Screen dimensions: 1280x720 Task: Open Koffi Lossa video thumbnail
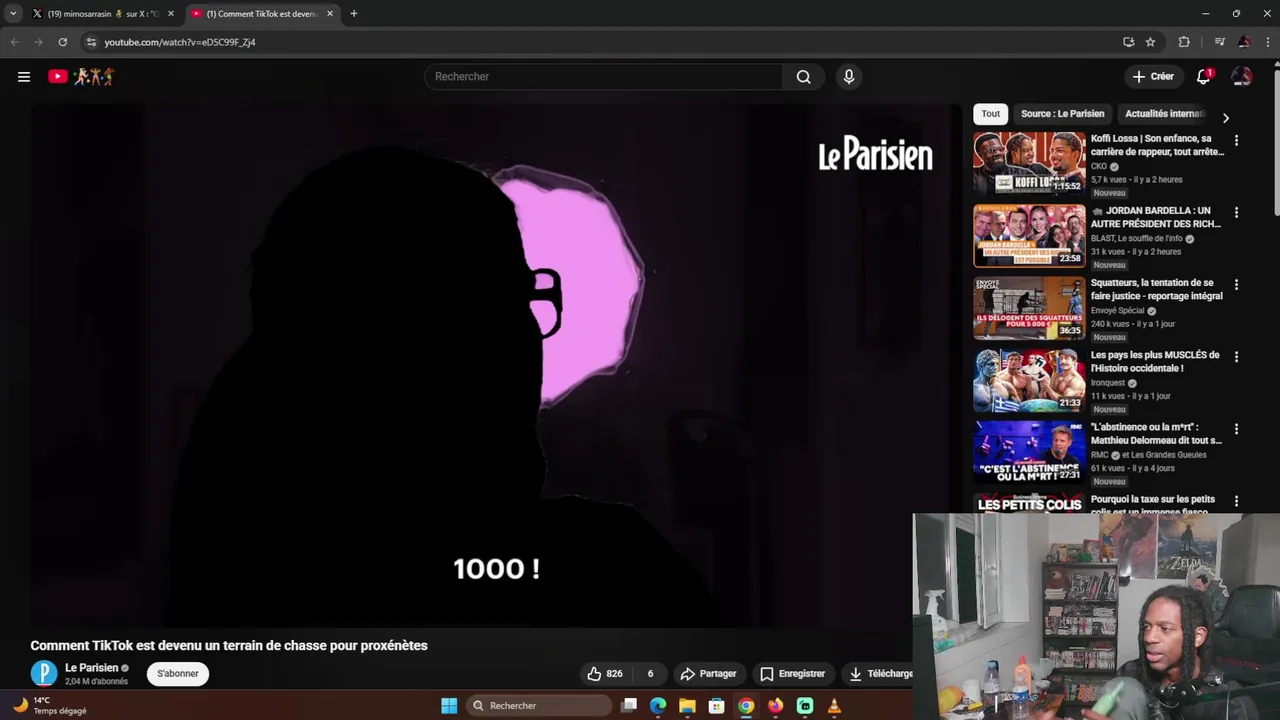pyautogui.click(x=1029, y=163)
